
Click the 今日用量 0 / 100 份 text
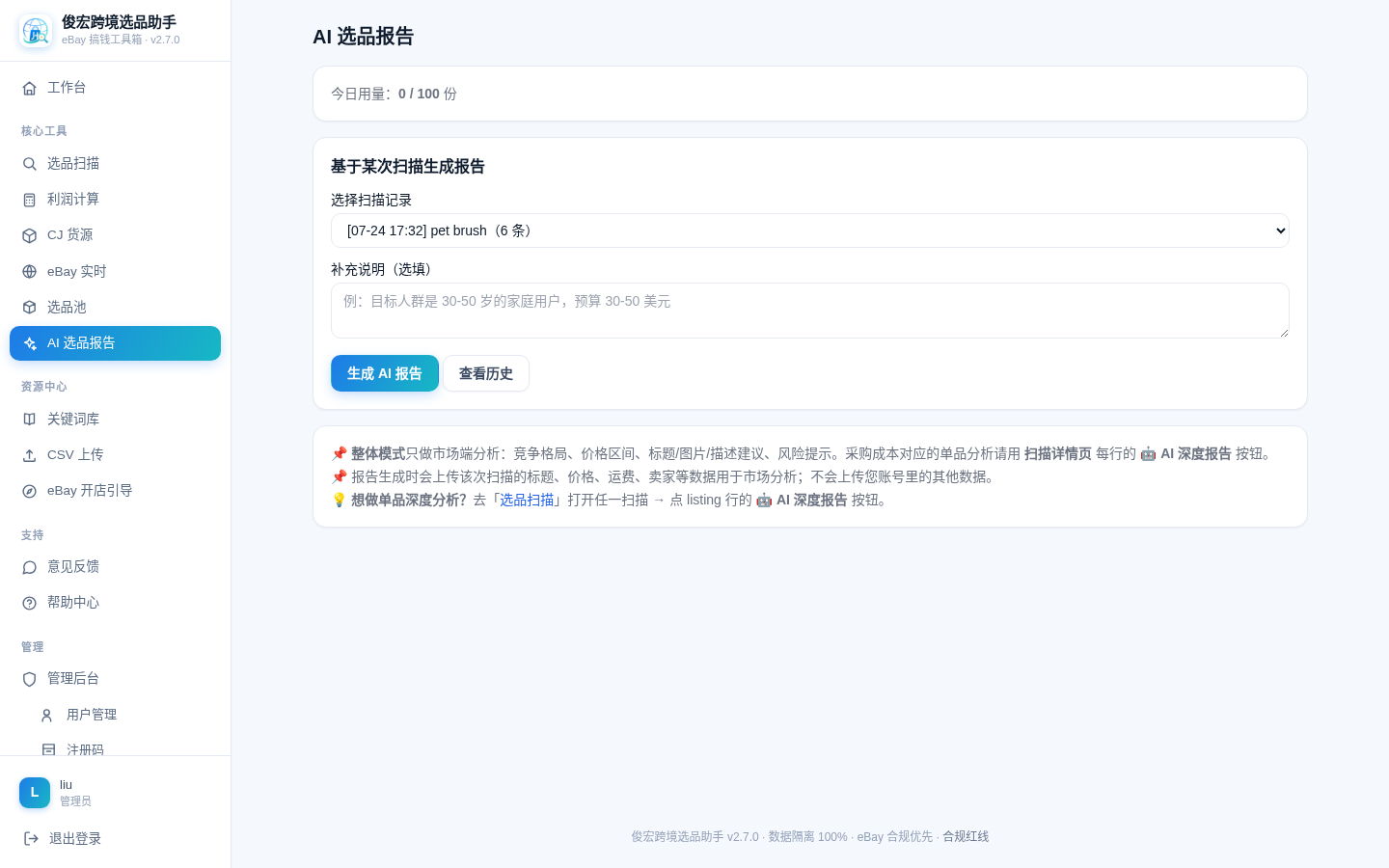point(395,94)
